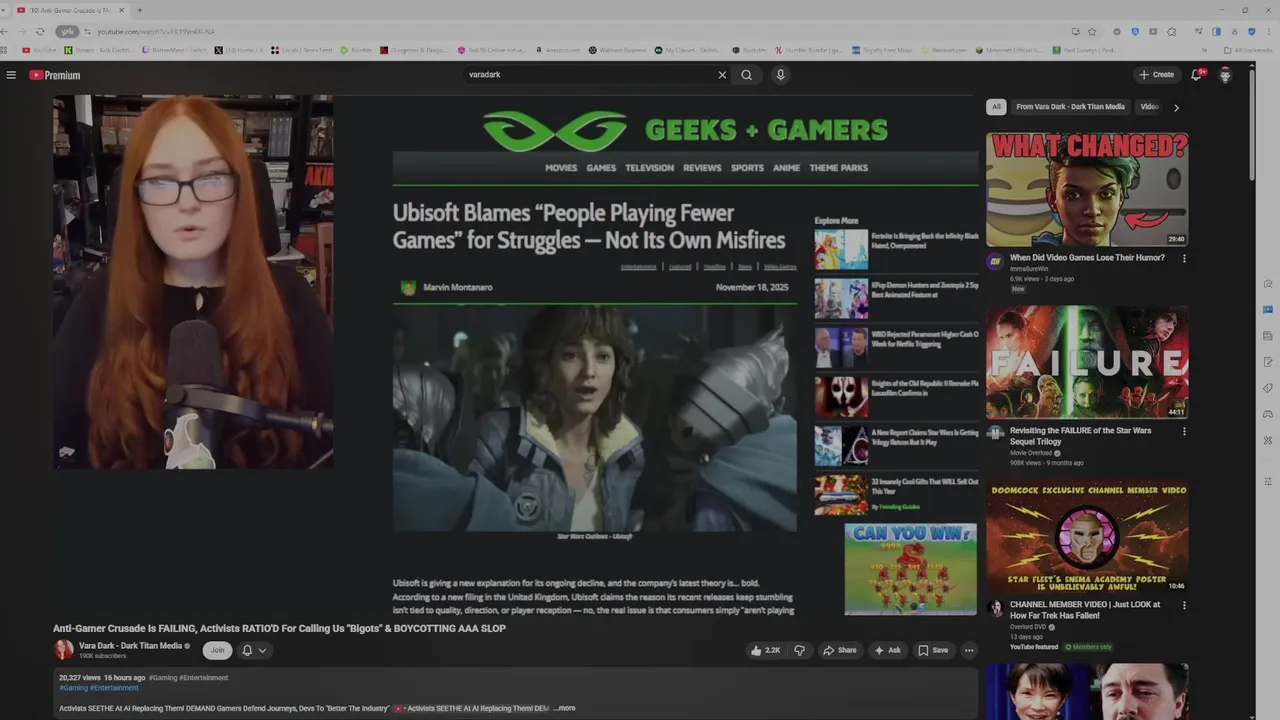Open browser sidebar search image icon
The width and height of the screenshot is (1280, 720).
pyautogui.click(x=1268, y=283)
